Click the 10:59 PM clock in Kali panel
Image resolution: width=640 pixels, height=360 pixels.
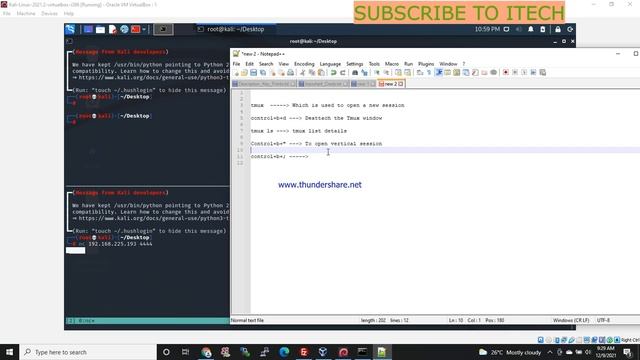487,29
